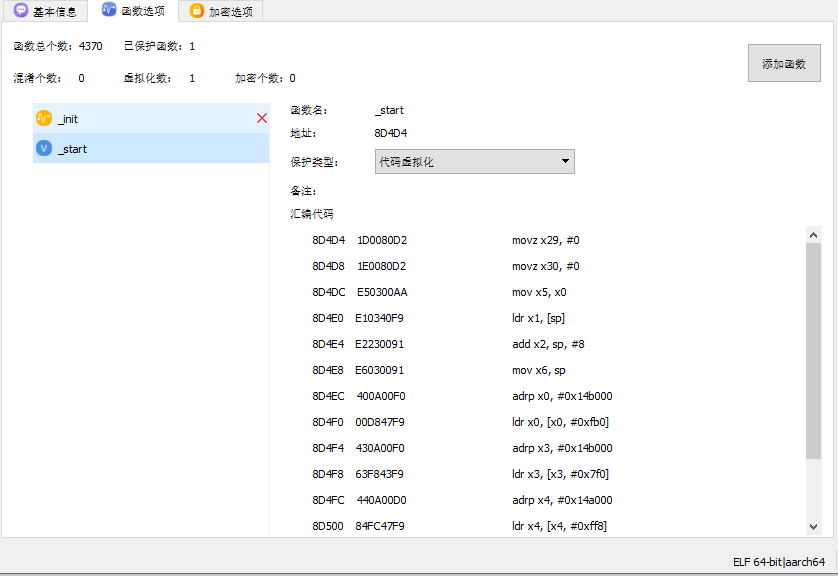Click the ldr x0, [x0, #0xfb0] instruction

point(560,422)
